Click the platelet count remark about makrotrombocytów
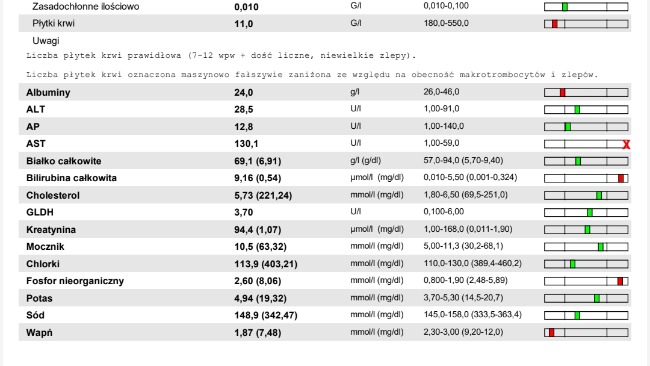Viewport: 650px width, 366px height. pos(312,75)
